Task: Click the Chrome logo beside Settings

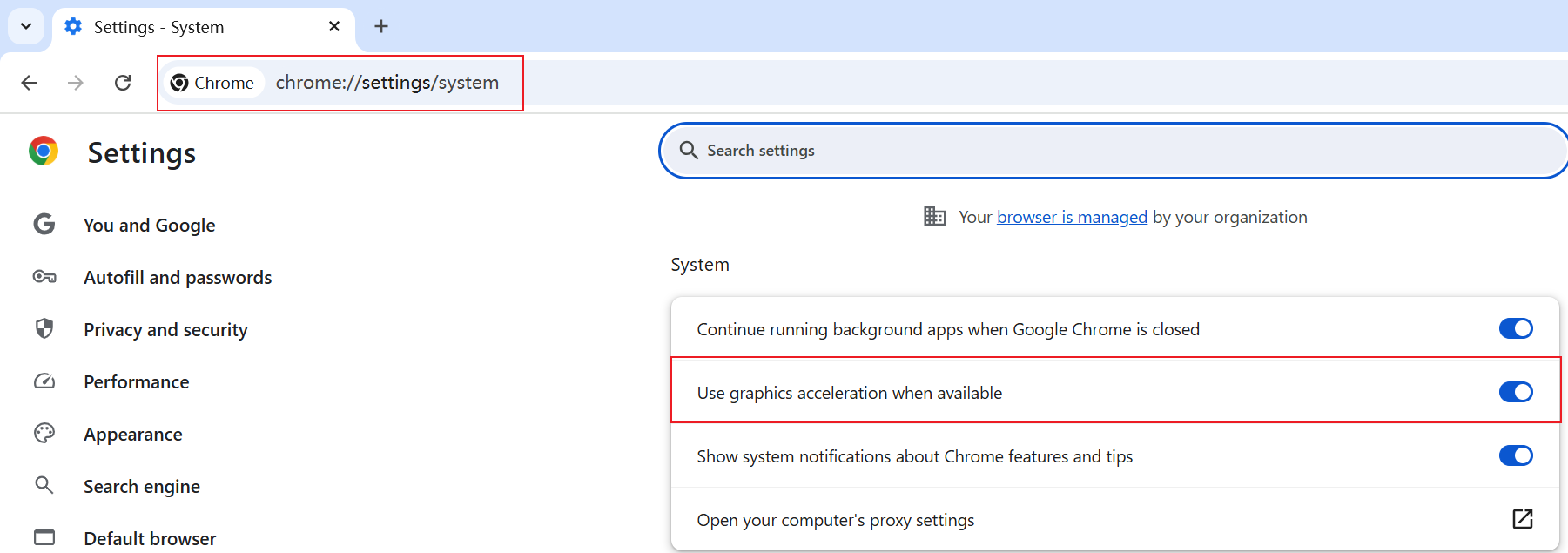Action: [44, 151]
